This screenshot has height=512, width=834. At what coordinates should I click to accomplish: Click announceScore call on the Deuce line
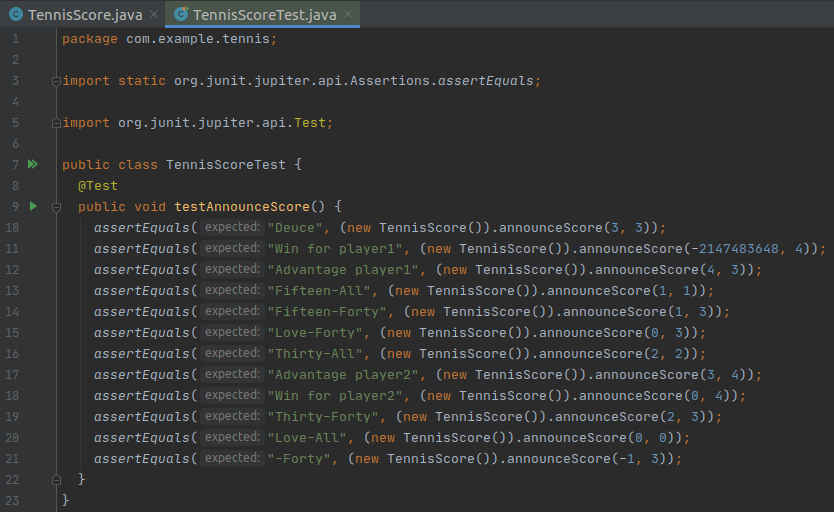tap(551, 228)
